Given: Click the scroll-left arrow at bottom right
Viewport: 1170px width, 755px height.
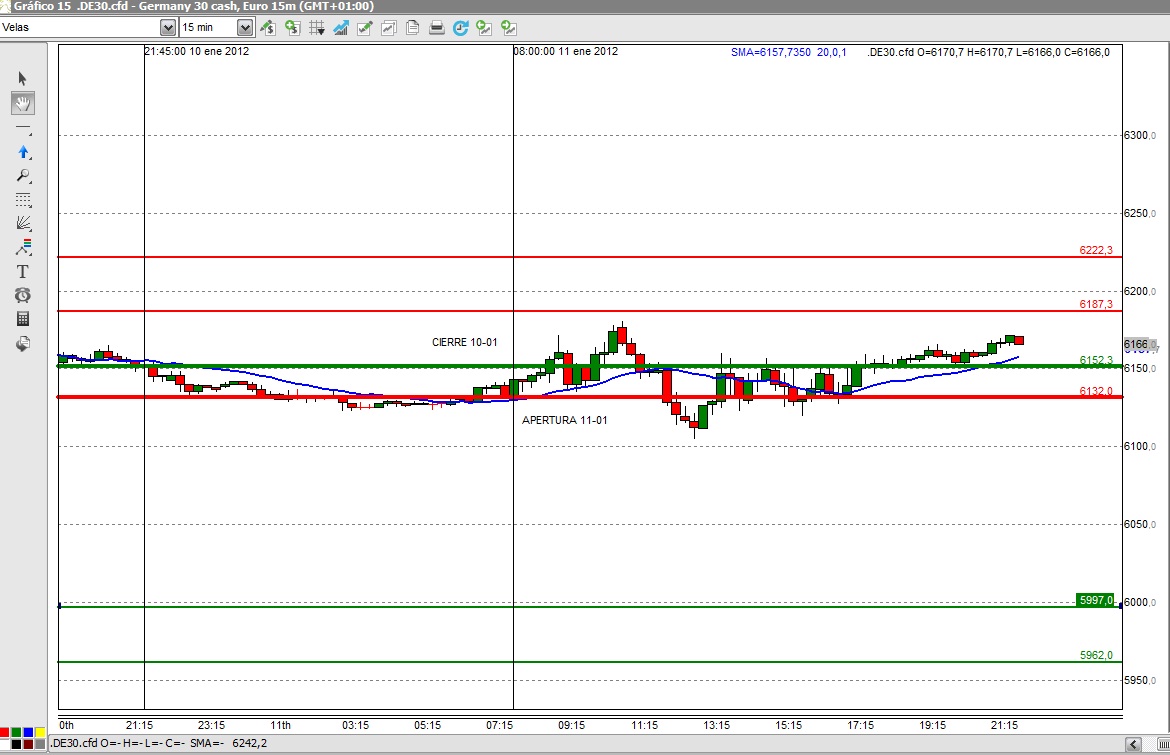Looking at the screenshot, I should [x=1133, y=745].
